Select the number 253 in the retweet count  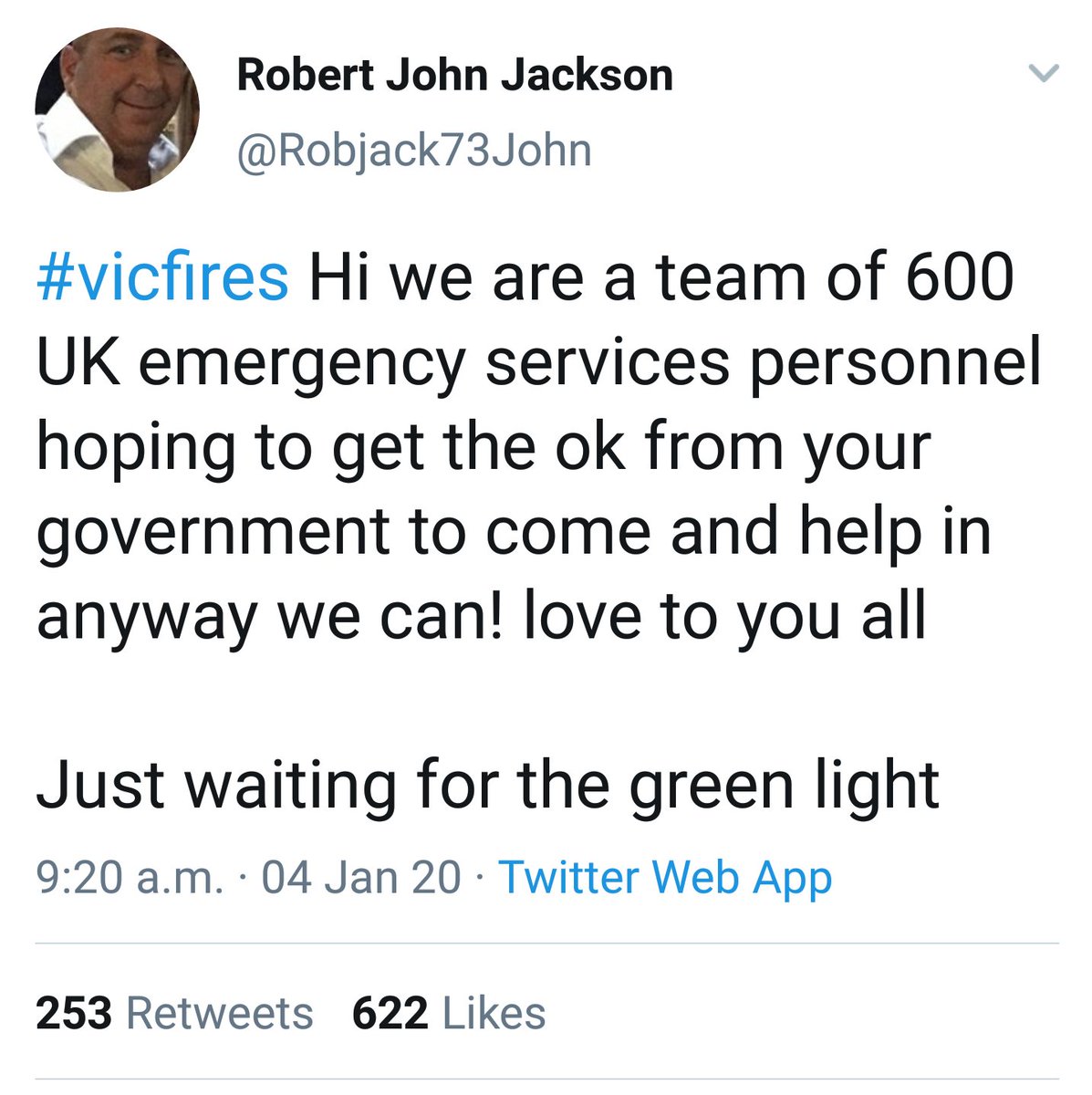pyautogui.click(x=74, y=1014)
